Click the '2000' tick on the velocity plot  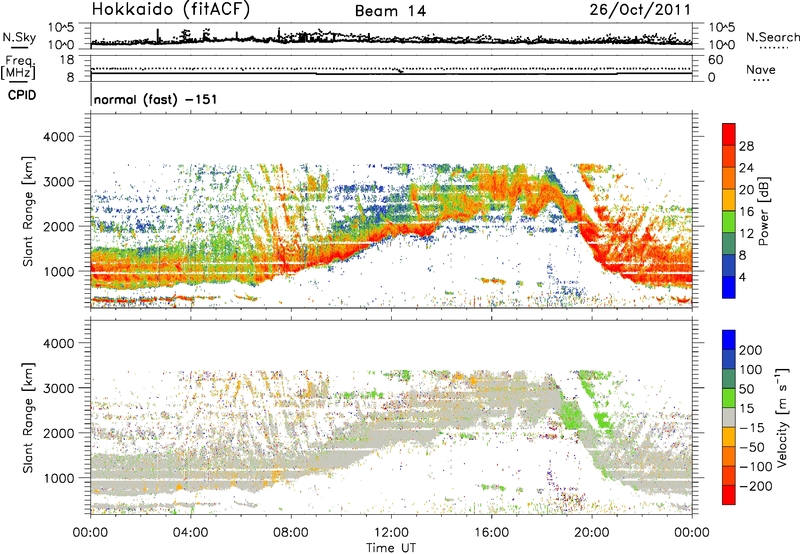pyautogui.click(x=58, y=433)
